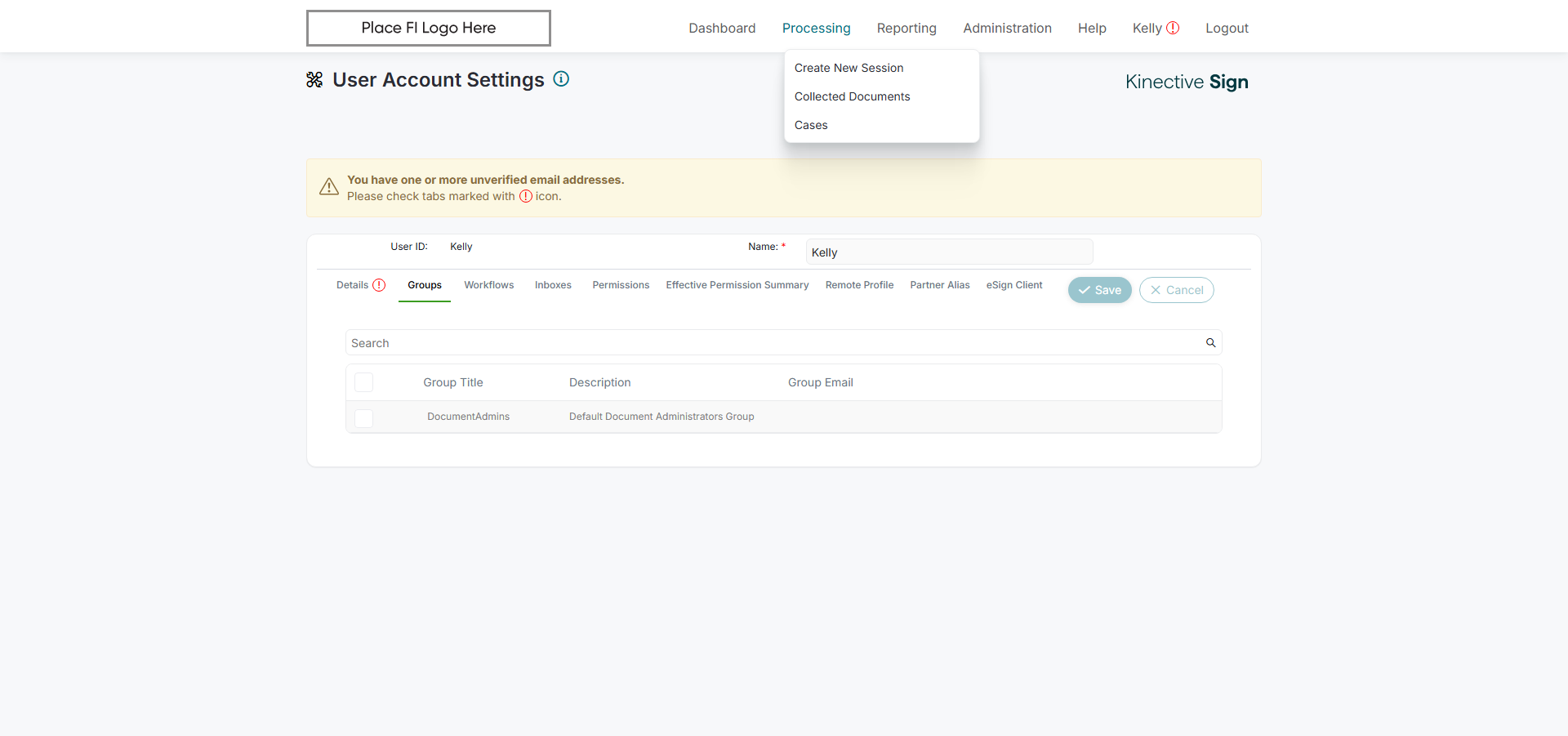
Task: Click the Kinective Sign logo
Action: point(1187,82)
